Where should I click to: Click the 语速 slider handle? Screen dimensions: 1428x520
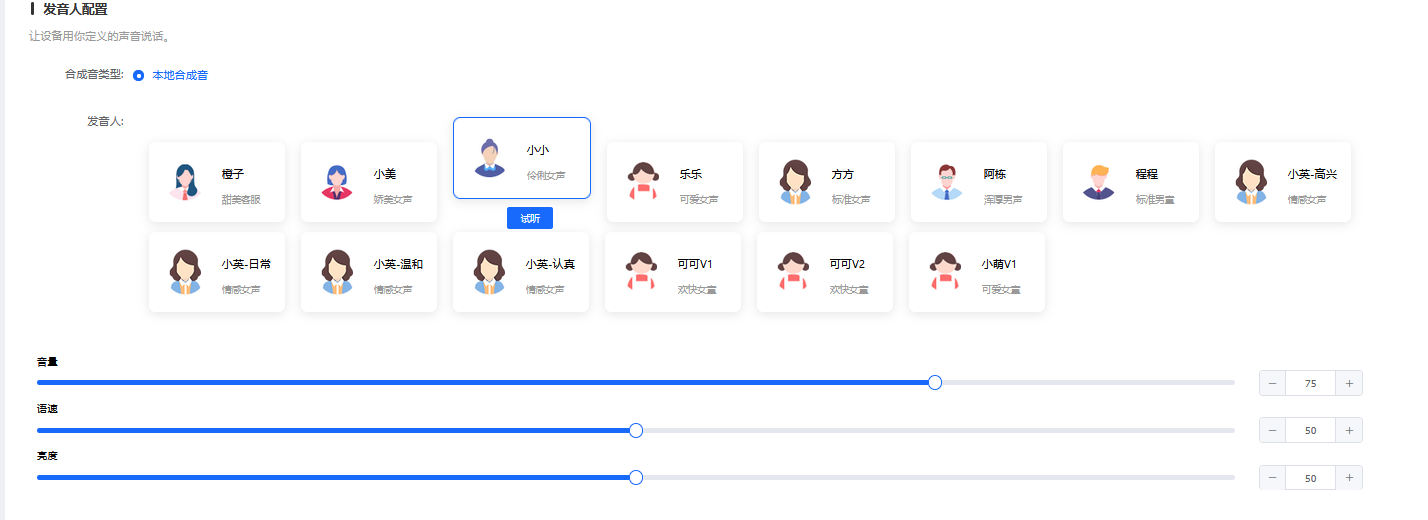tap(636, 430)
